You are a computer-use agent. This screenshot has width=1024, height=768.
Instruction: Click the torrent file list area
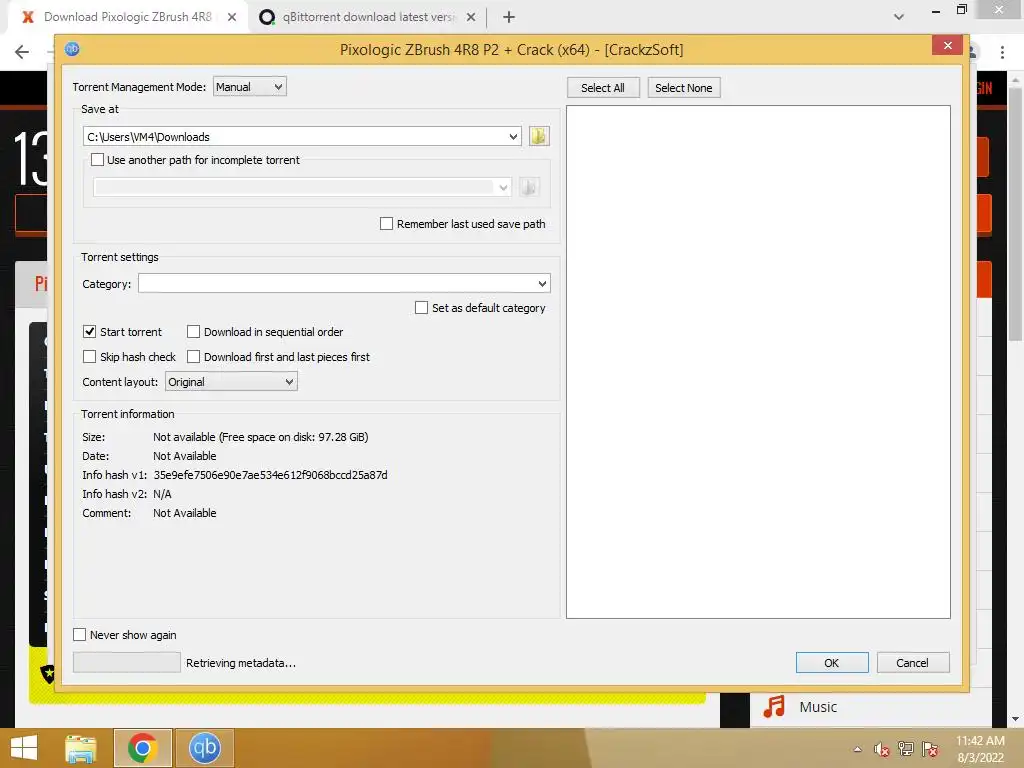point(758,362)
